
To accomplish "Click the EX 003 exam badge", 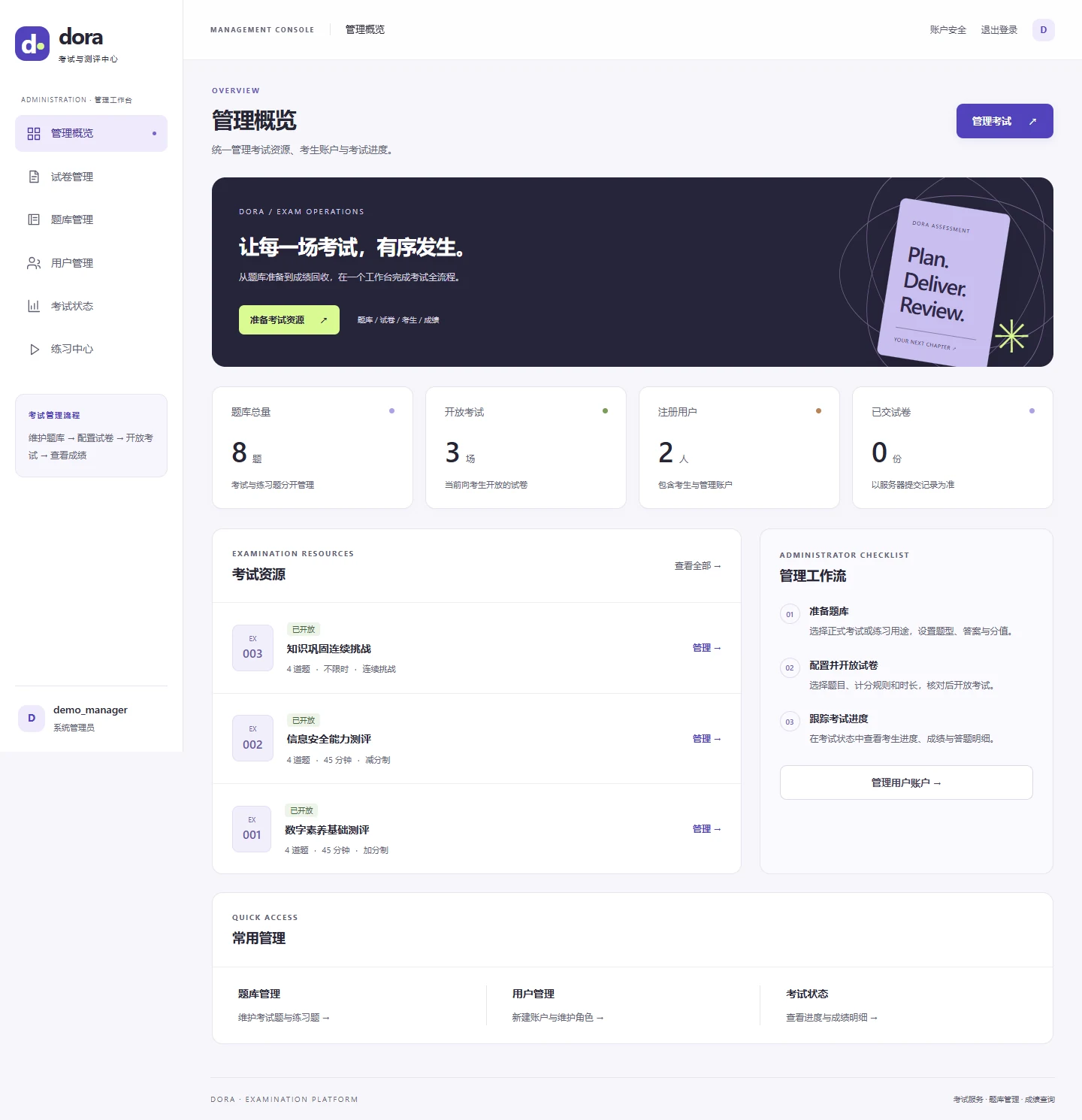I will coord(252,648).
